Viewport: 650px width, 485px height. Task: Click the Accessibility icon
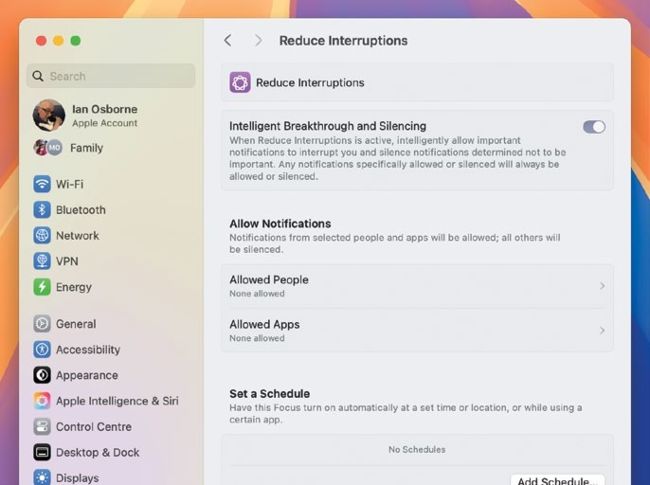tap(42, 349)
